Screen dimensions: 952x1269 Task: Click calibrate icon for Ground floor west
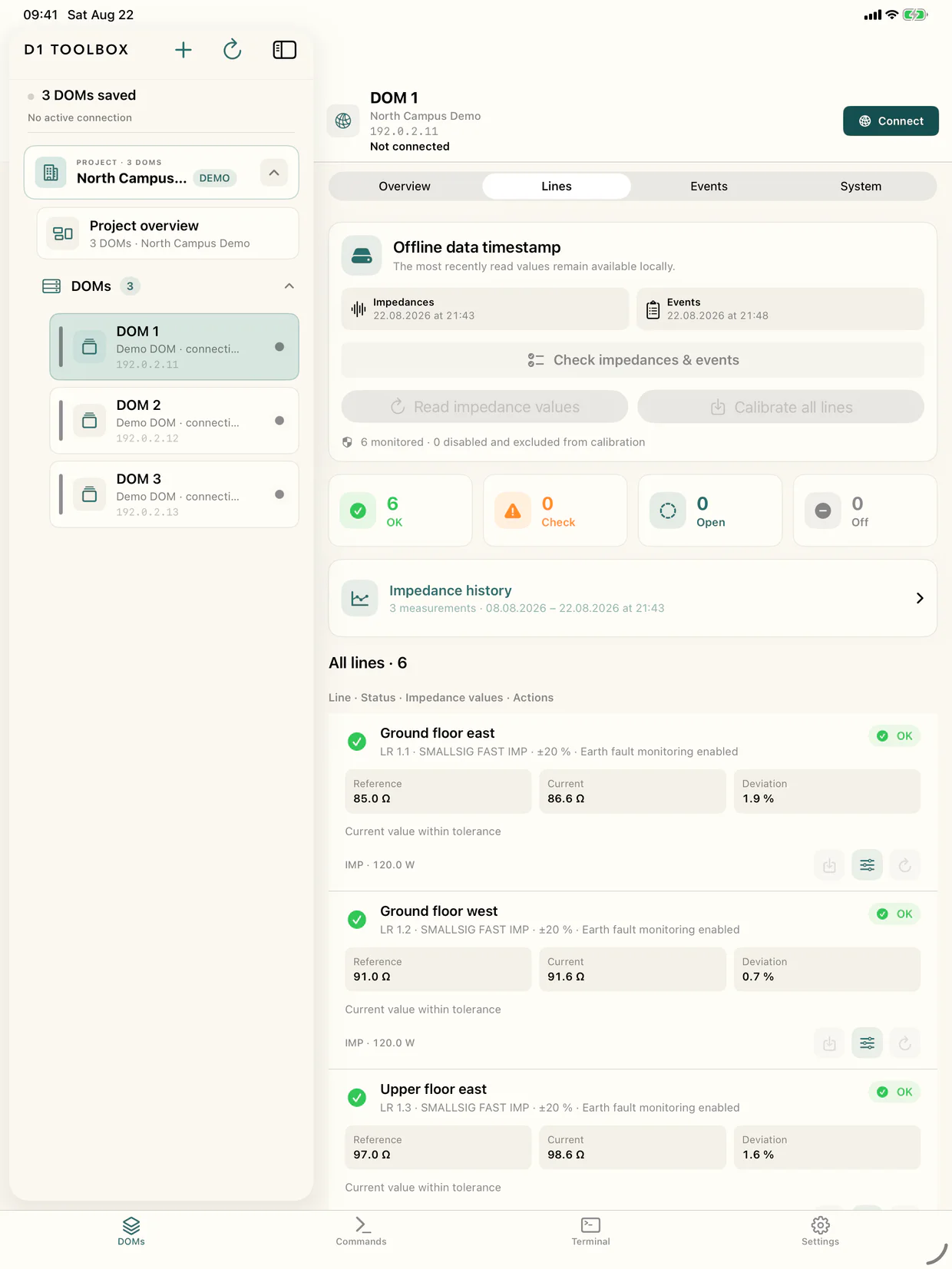pyautogui.click(x=829, y=1043)
